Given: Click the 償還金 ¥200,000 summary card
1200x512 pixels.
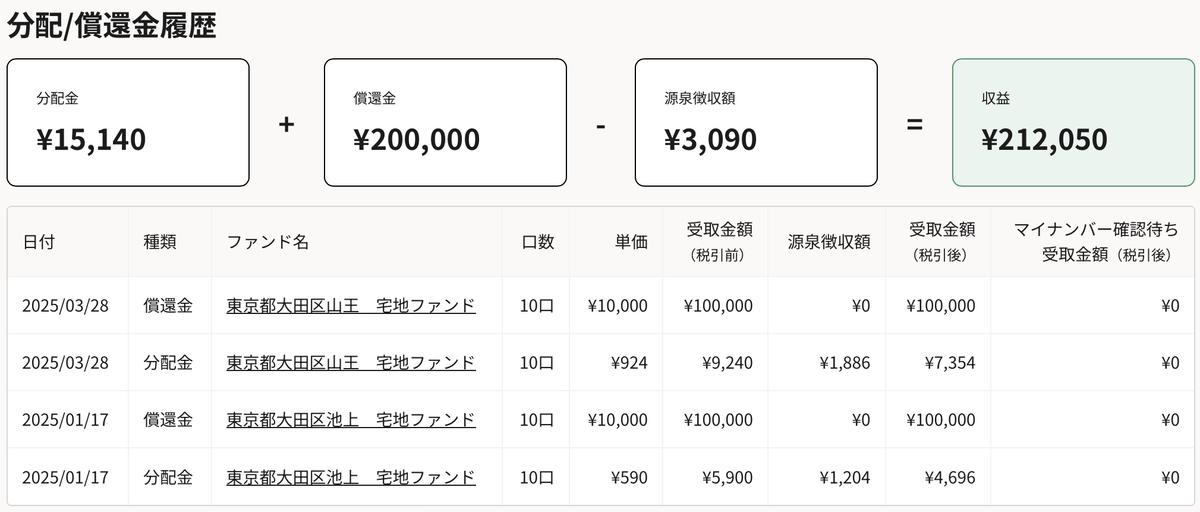Looking at the screenshot, I should point(445,122).
